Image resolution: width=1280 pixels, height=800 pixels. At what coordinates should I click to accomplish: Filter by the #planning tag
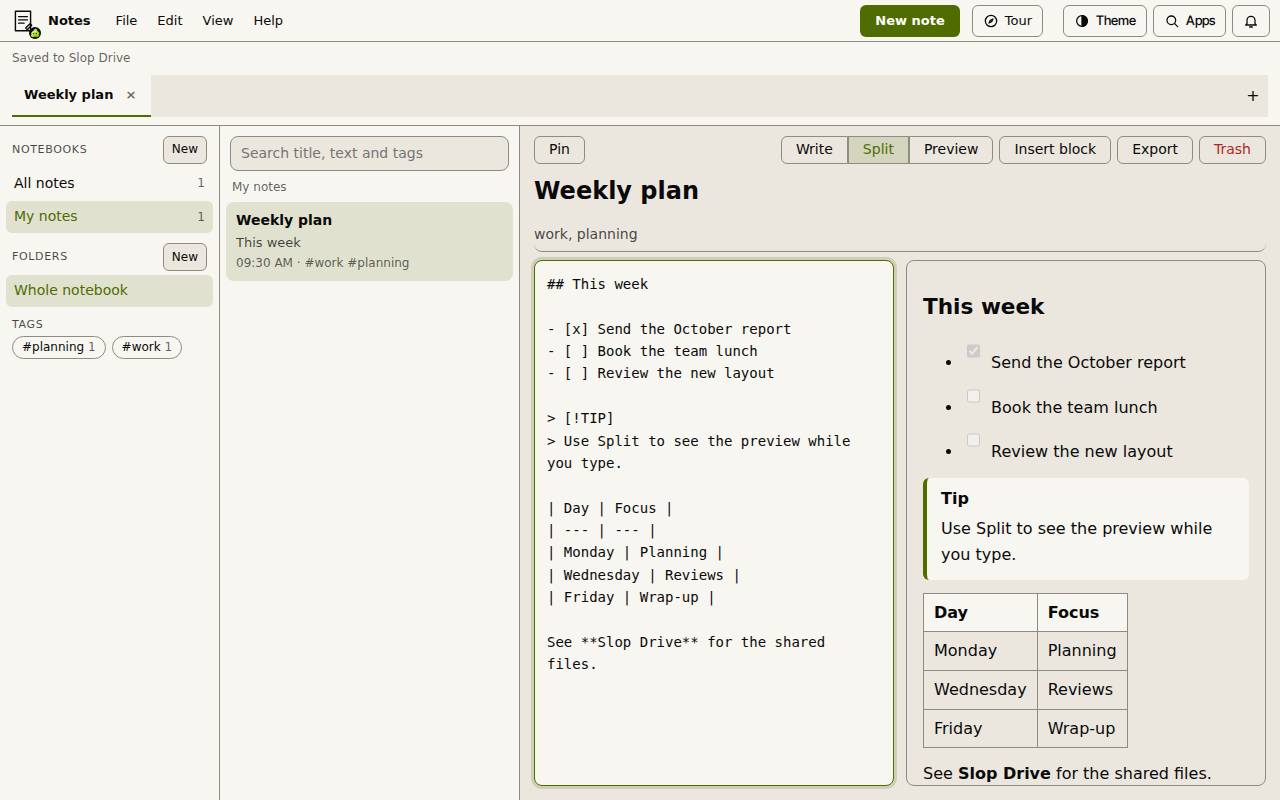pyautogui.click(x=59, y=347)
